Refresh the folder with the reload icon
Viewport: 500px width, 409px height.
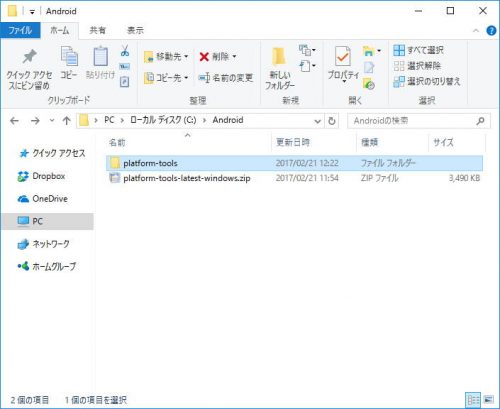(332, 121)
